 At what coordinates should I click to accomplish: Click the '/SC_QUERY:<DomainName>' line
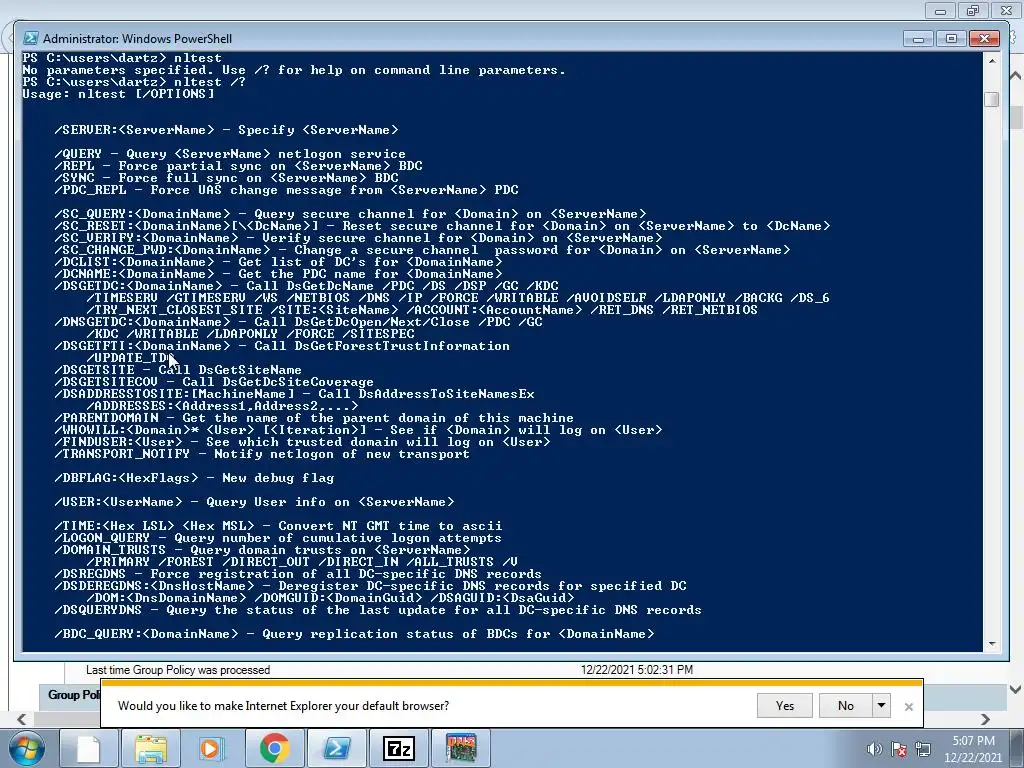(x=350, y=214)
